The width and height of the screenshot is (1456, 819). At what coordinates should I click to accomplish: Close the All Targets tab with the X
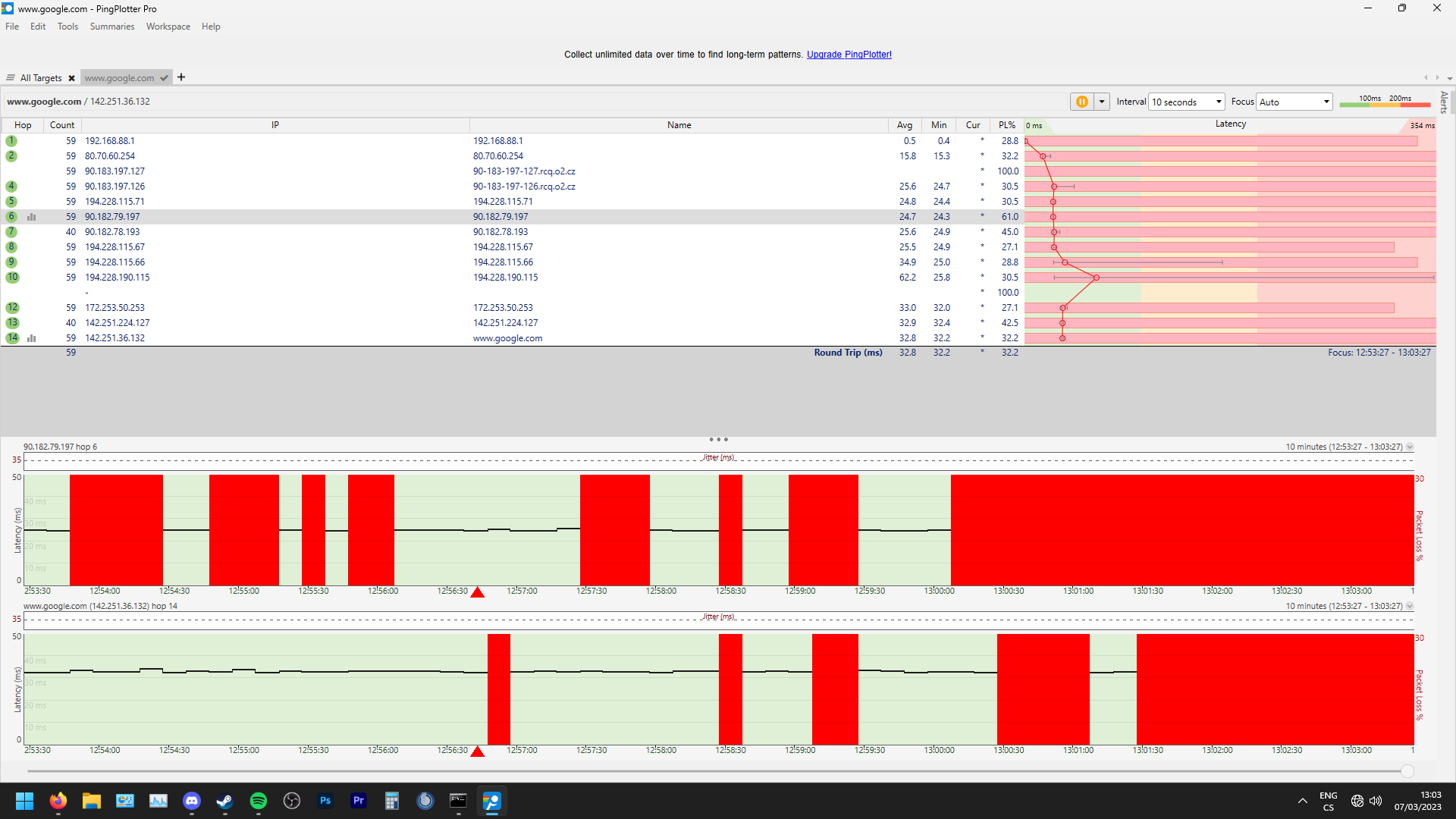tap(71, 78)
